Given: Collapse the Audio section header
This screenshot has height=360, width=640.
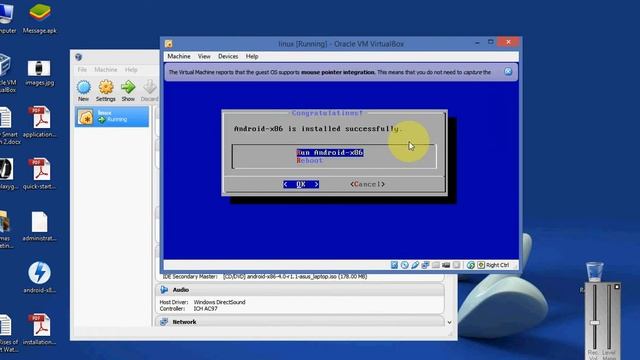Looking at the screenshot, I should pyautogui.click(x=300, y=289).
